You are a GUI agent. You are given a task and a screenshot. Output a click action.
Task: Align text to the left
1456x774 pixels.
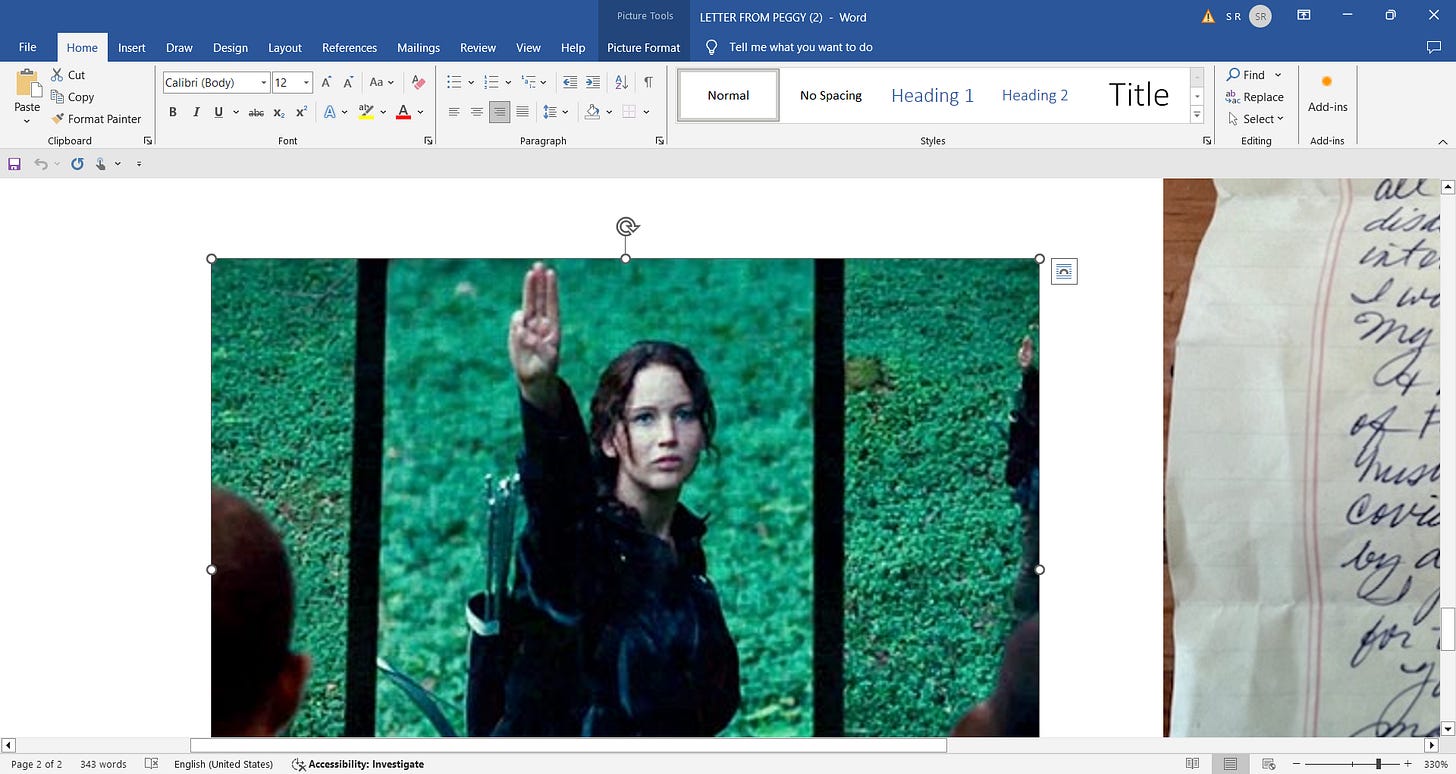pyautogui.click(x=454, y=112)
